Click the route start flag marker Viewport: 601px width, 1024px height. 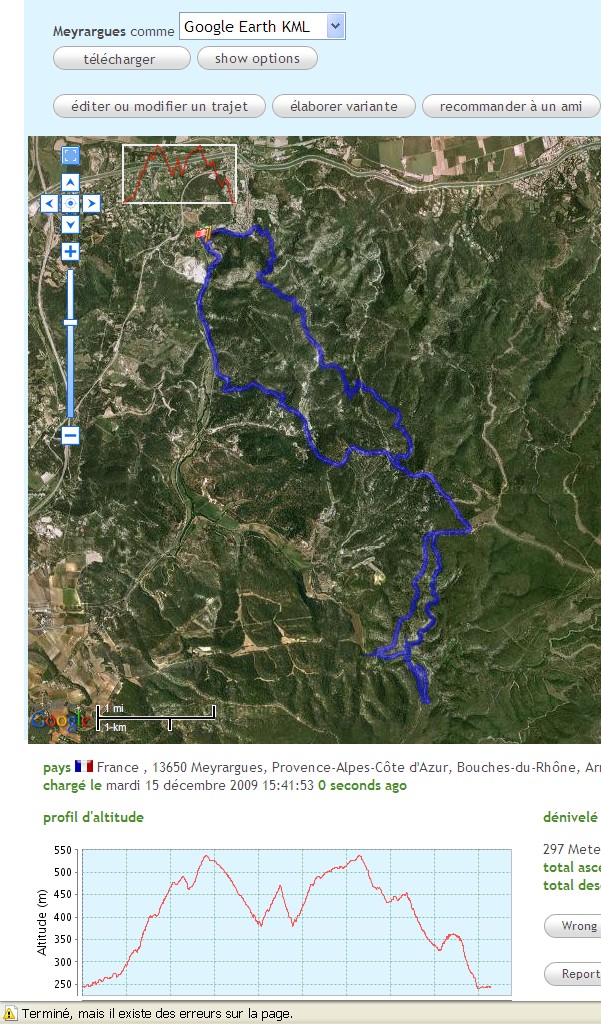pyautogui.click(x=204, y=234)
